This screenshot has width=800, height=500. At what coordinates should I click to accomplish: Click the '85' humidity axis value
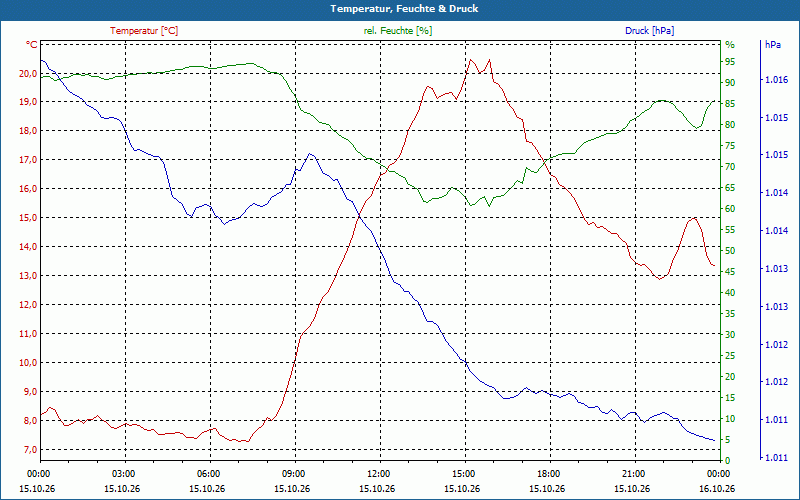(x=730, y=104)
